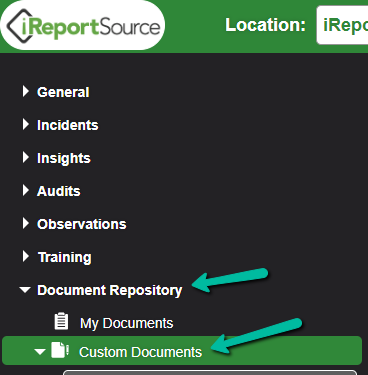This screenshot has height=375, width=368.
Task: Click the My Documents clipboard icon
Action: 61,322
